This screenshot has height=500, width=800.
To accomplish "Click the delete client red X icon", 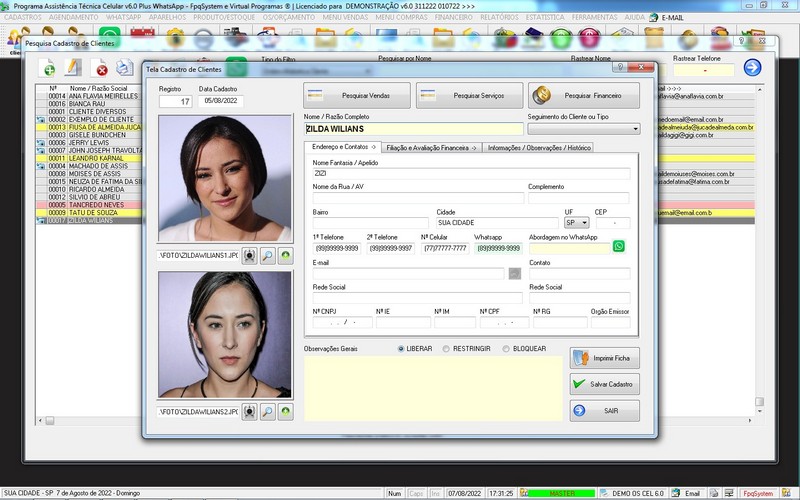I will point(99,68).
